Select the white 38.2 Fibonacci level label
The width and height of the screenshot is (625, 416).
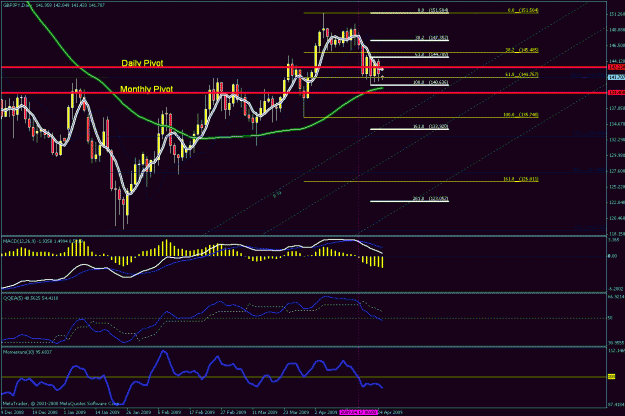click(432, 38)
